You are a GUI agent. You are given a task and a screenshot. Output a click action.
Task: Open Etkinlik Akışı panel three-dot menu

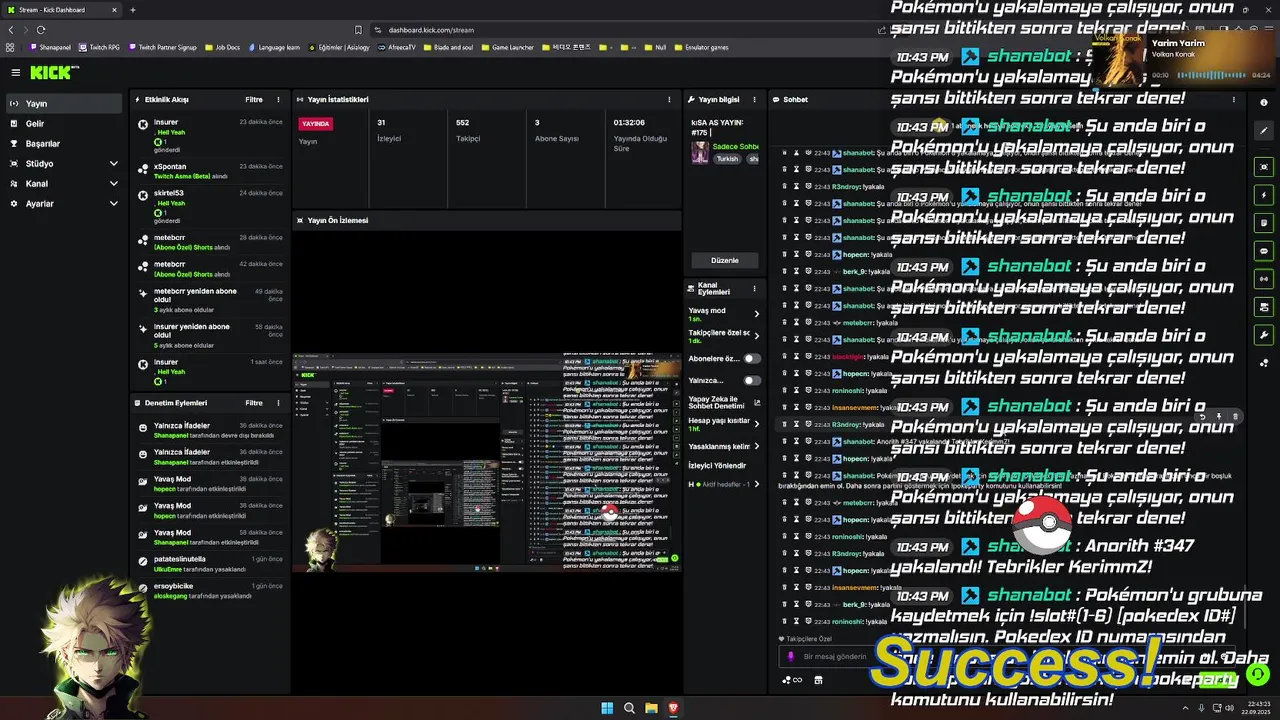tap(278, 99)
